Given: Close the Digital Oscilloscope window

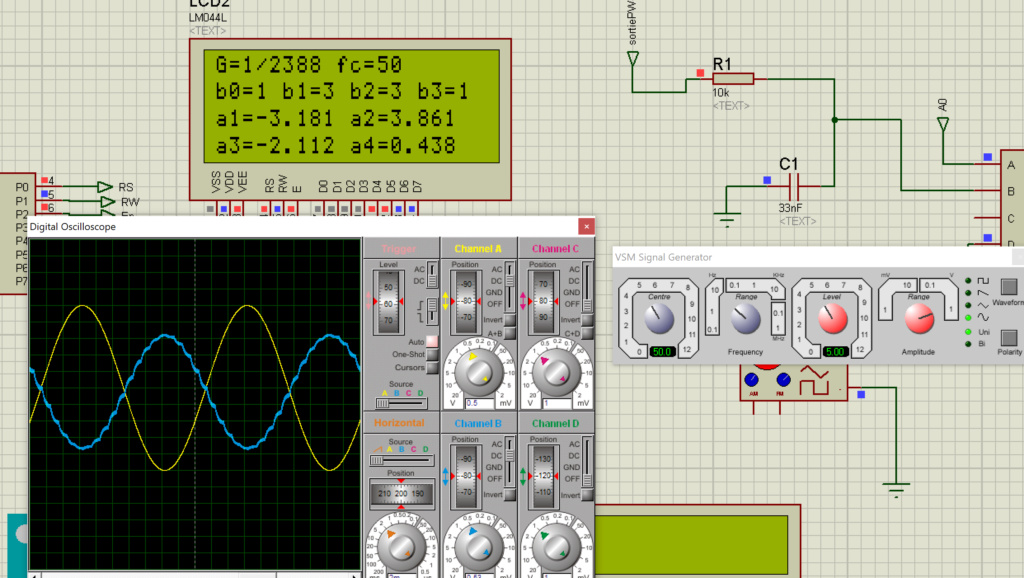Looking at the screenshot, I should click(586, 227).
